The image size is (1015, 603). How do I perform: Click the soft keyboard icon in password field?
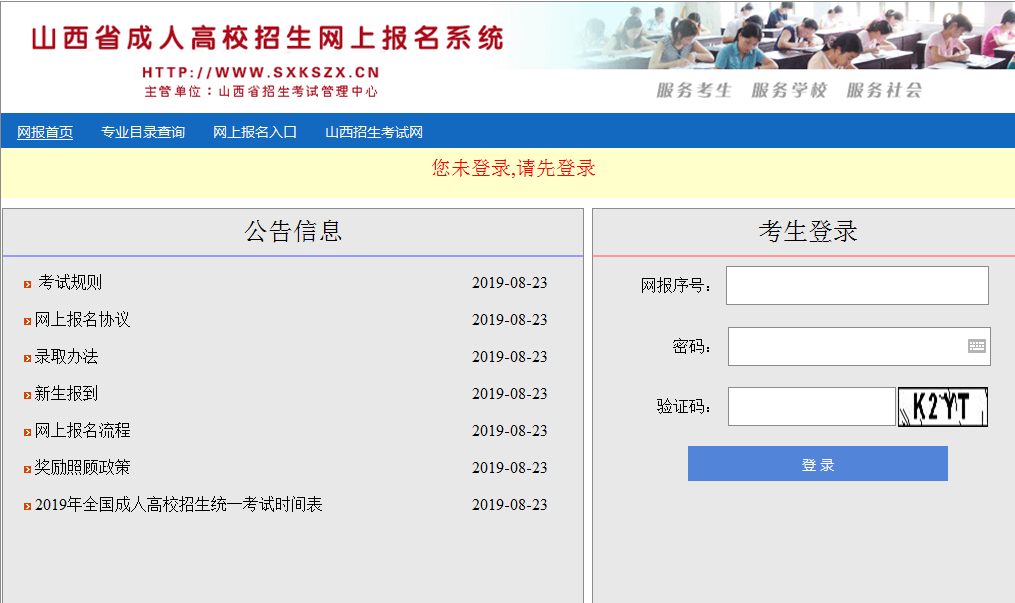pyautogui.click(x=976, y=346)
